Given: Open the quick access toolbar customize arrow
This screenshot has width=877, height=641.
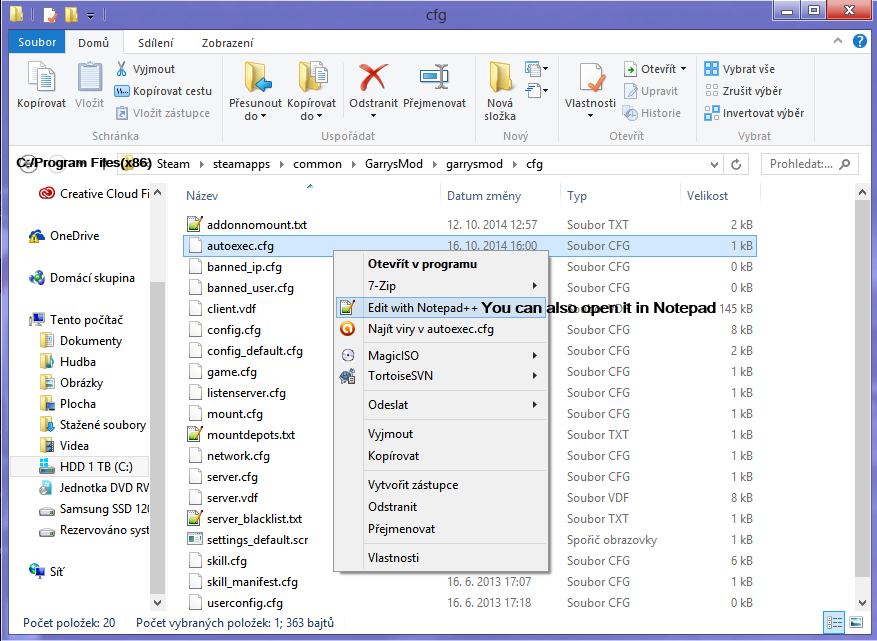Looking at the screenshot, I should click(x=90, y=16).
